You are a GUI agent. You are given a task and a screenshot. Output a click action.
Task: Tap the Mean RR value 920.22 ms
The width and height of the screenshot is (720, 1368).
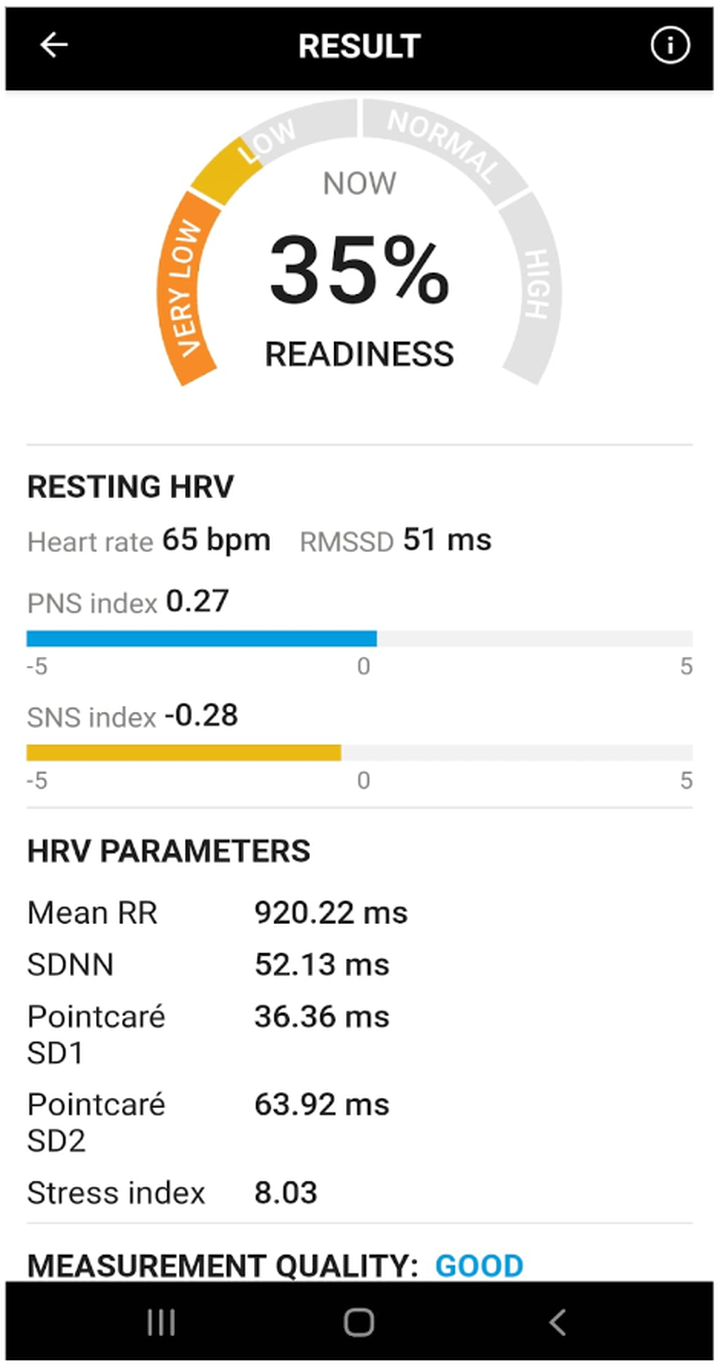[x=331, y=913]
